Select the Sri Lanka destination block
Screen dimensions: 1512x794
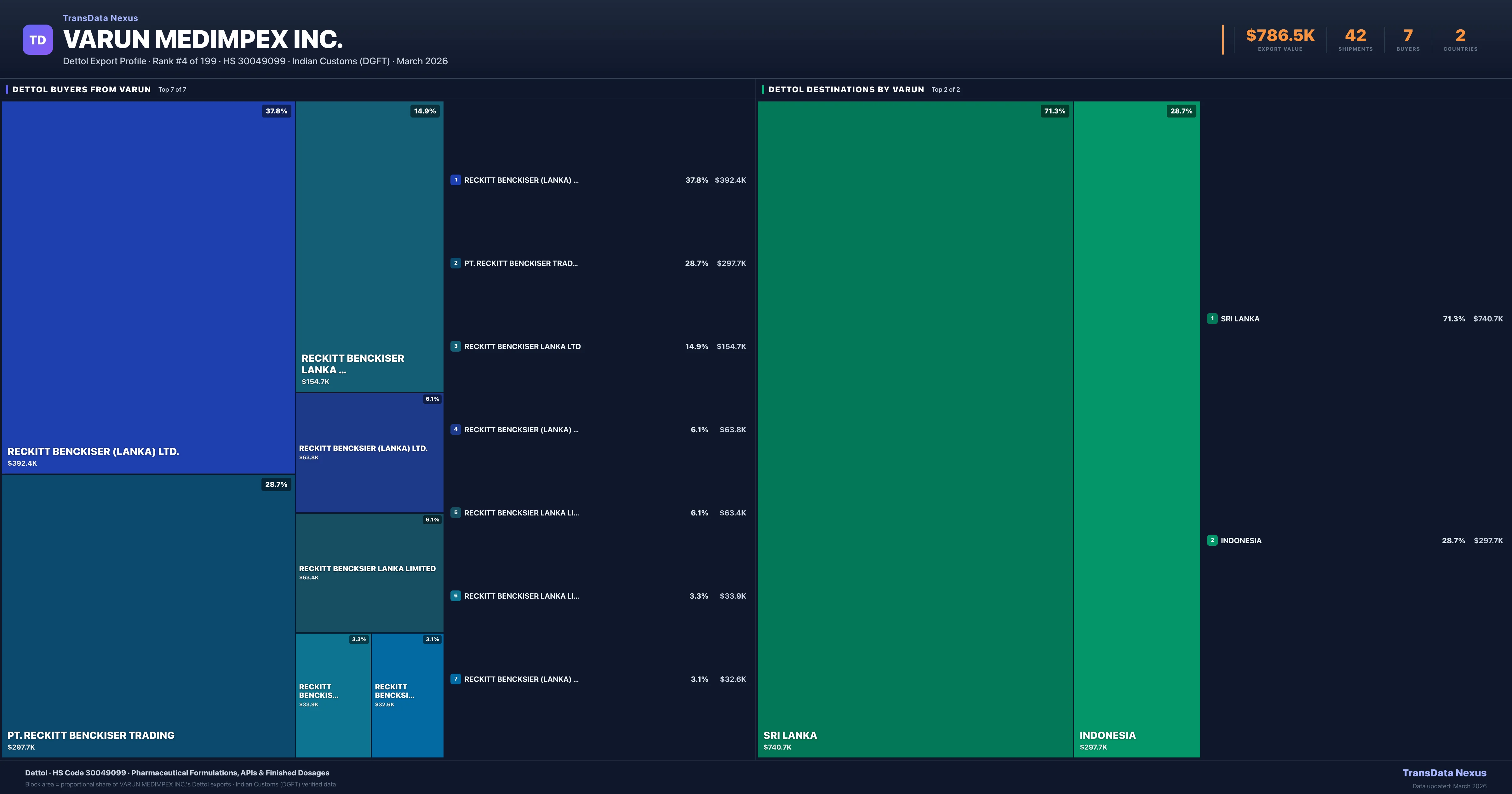915,429
